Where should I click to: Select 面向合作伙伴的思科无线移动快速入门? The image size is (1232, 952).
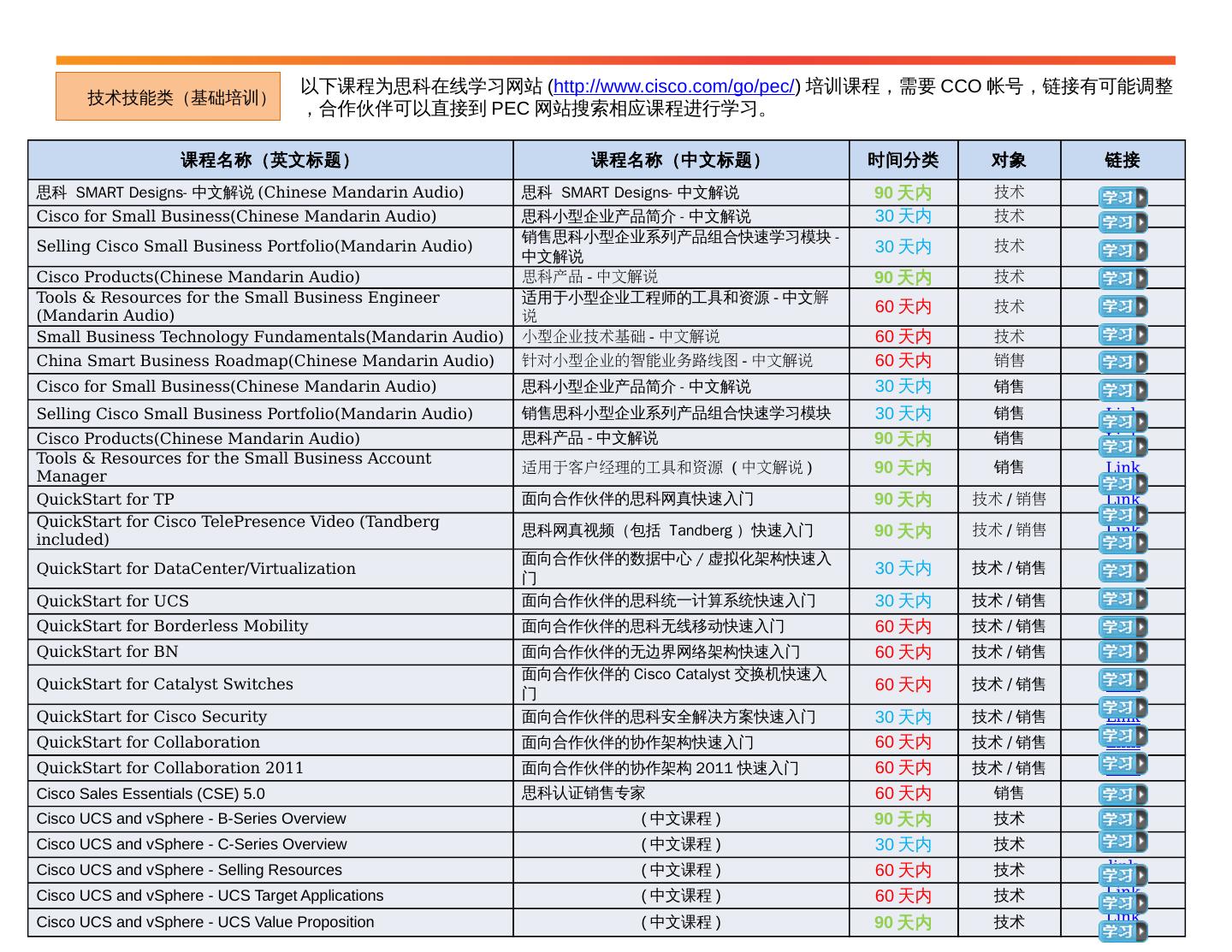pyautogui.click(x=654, y=626)
